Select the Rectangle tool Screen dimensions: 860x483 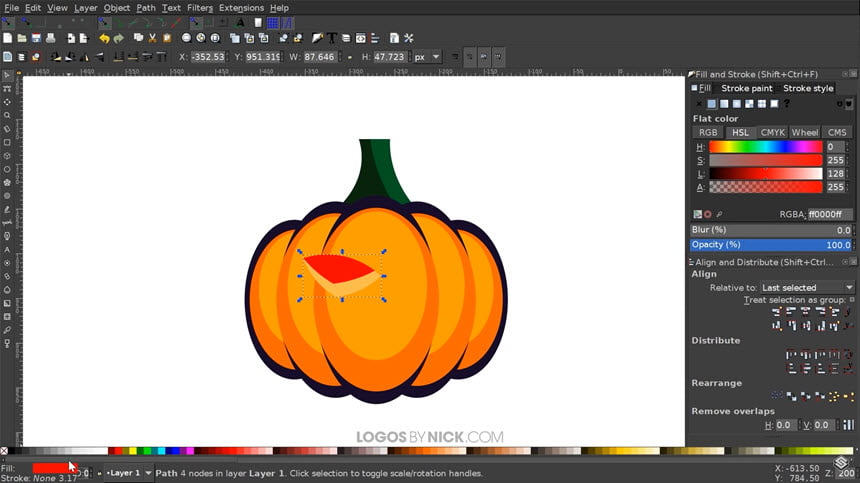[x=7, y=143]
